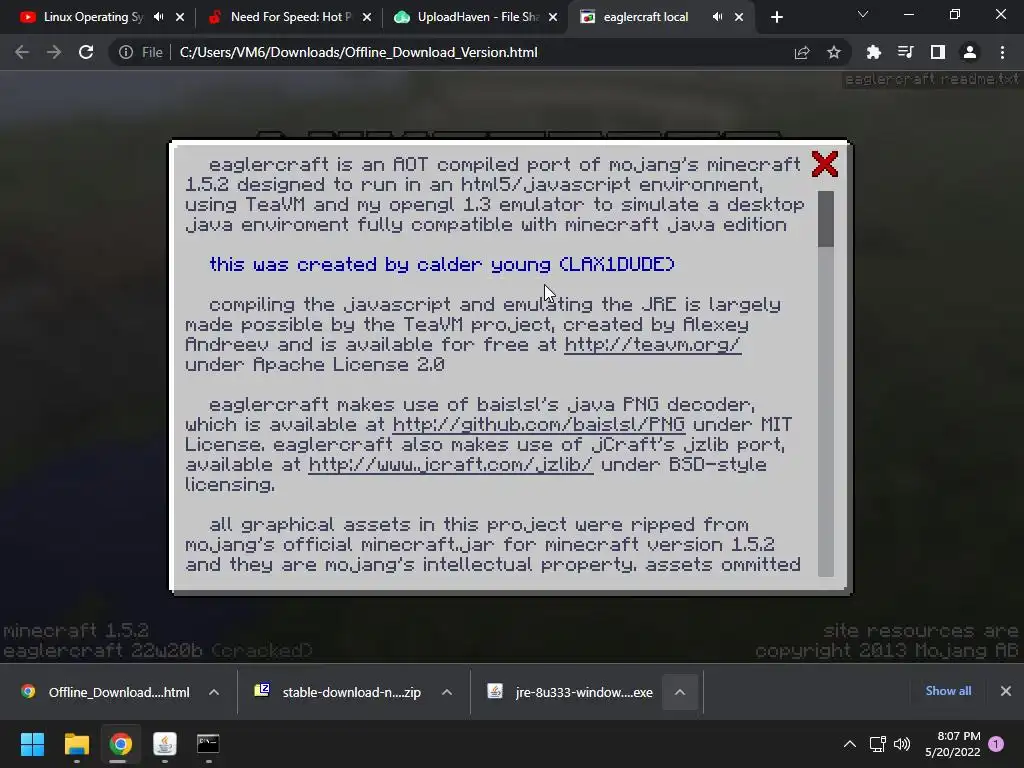Click Chrome icon in taskbar
The image size is (1024, 768).
tap(120, 744)
